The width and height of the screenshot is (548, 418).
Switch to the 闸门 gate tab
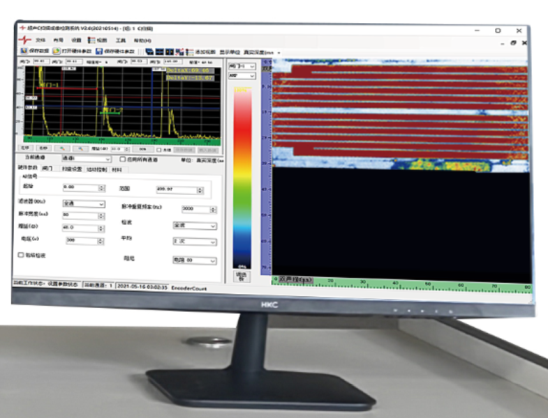point(47,168)
